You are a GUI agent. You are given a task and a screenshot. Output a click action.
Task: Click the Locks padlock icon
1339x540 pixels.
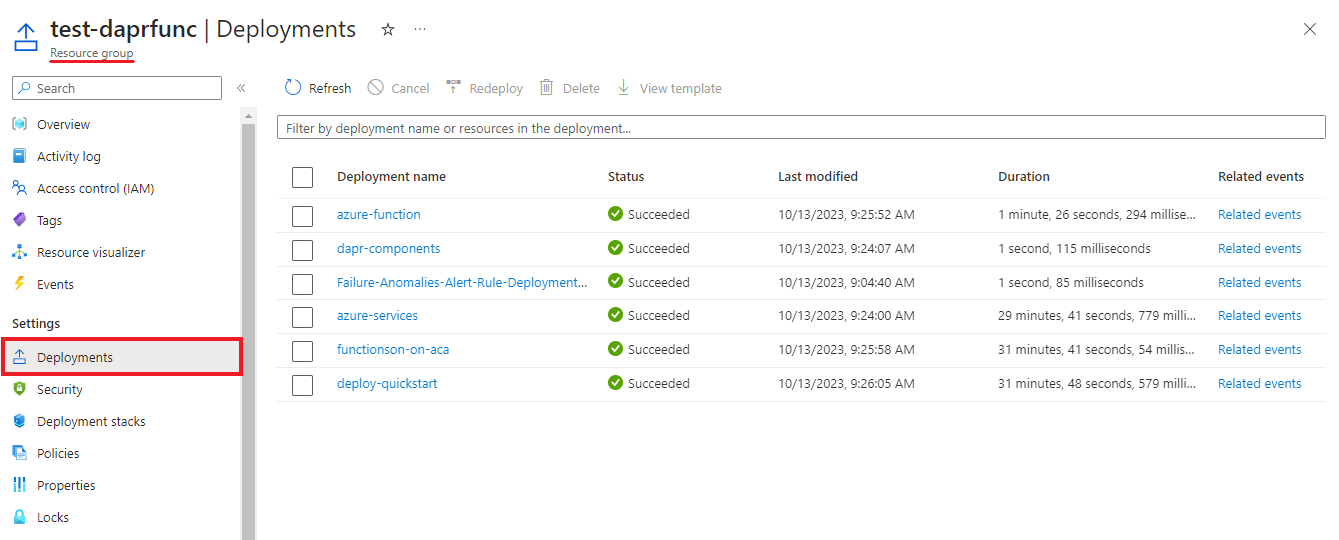[19, 517]
